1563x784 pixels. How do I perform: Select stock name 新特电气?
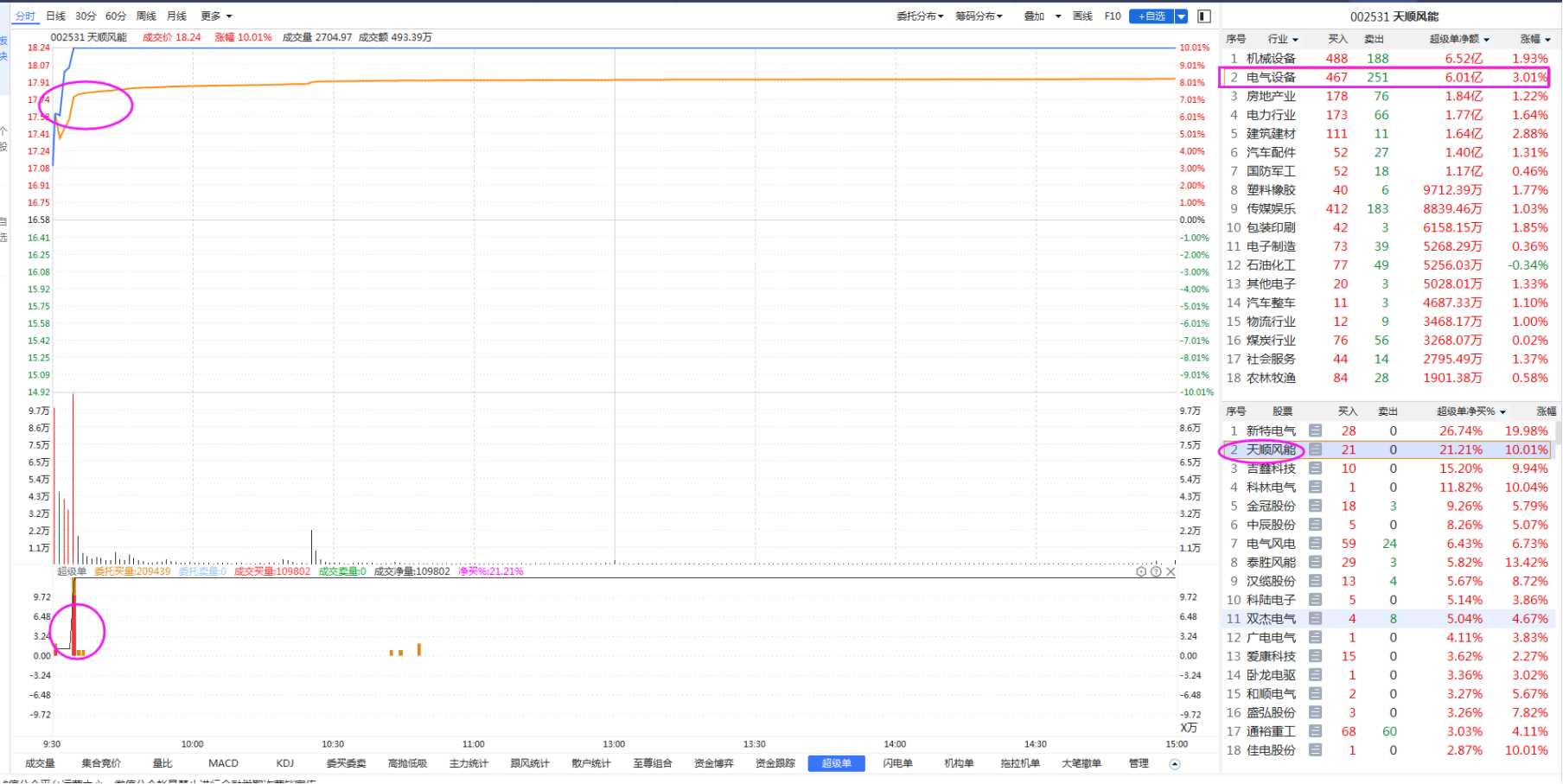[x=1271, y=430]
